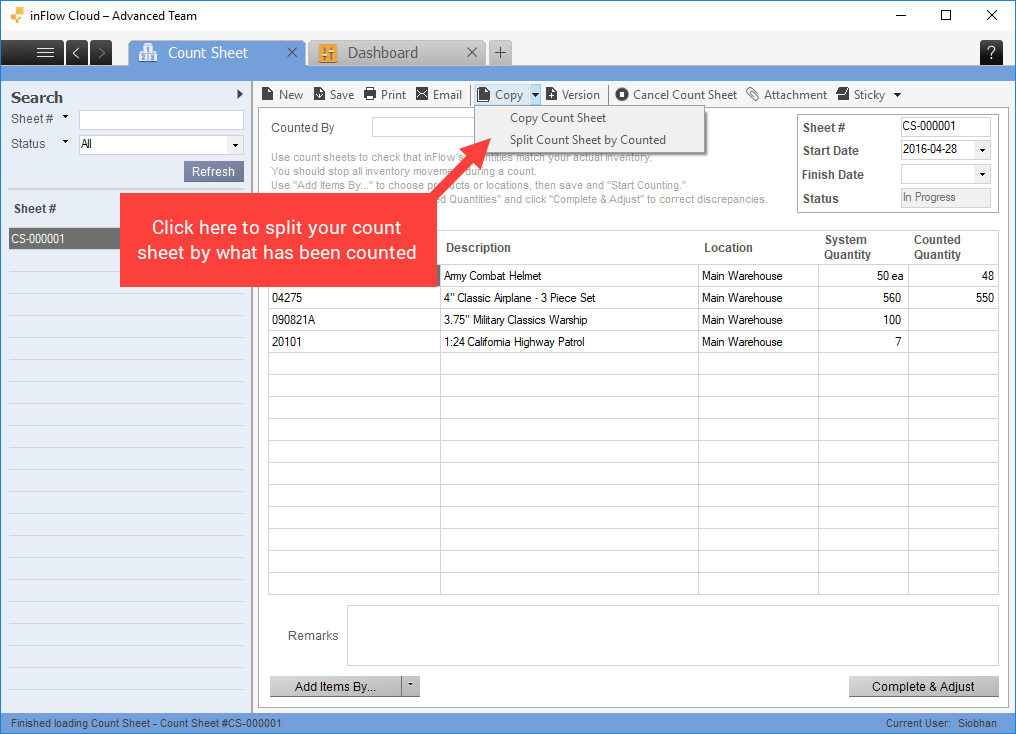Image resolution: width=1016 pixels, height=734 pixels.
Task: Create a New count sheet
Action: (283, 95)
